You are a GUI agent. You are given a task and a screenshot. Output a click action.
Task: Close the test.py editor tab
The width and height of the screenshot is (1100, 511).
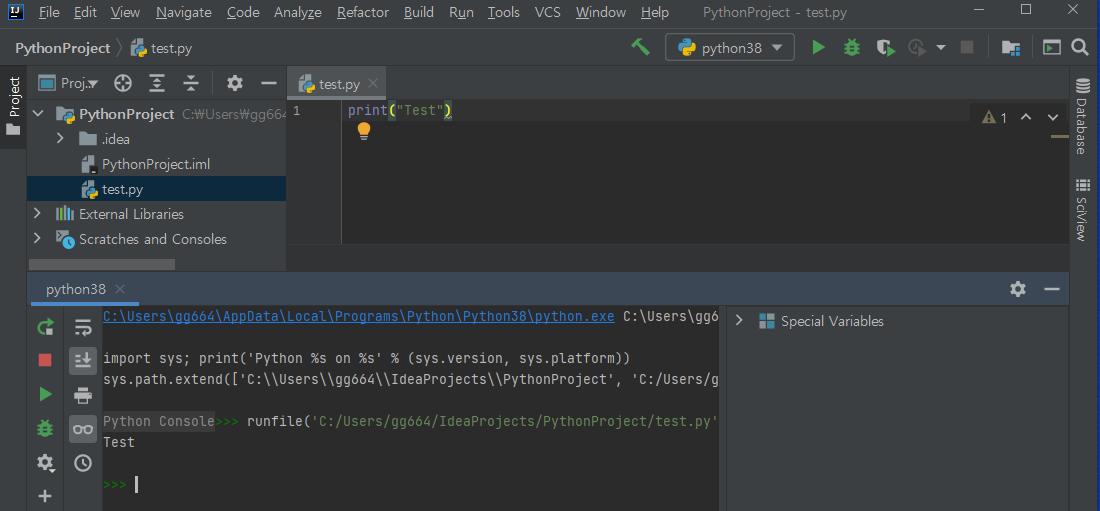(x=373, y=84)
